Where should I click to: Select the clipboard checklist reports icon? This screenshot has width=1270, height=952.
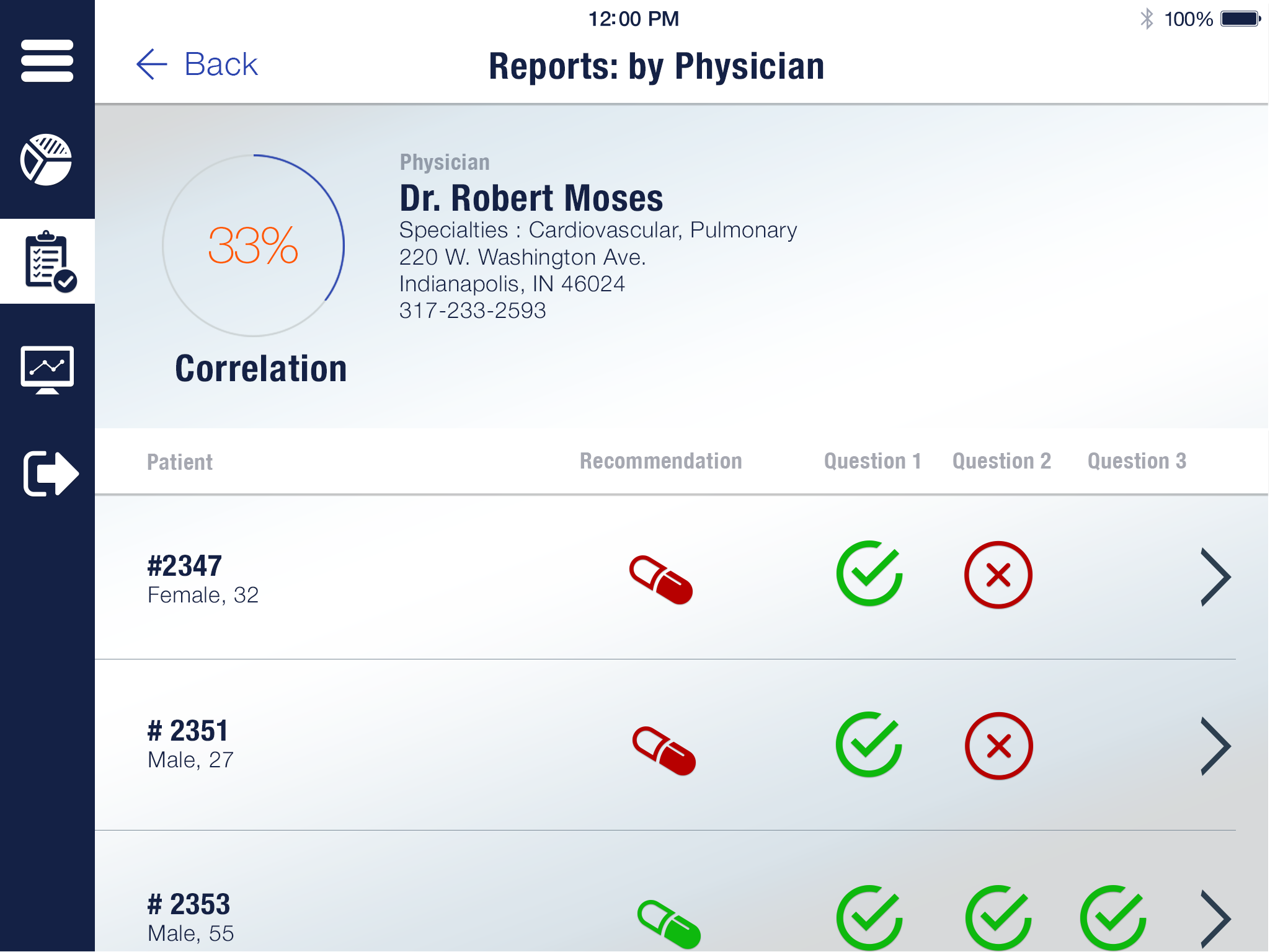pyautogui.click(x=48, y=262)
